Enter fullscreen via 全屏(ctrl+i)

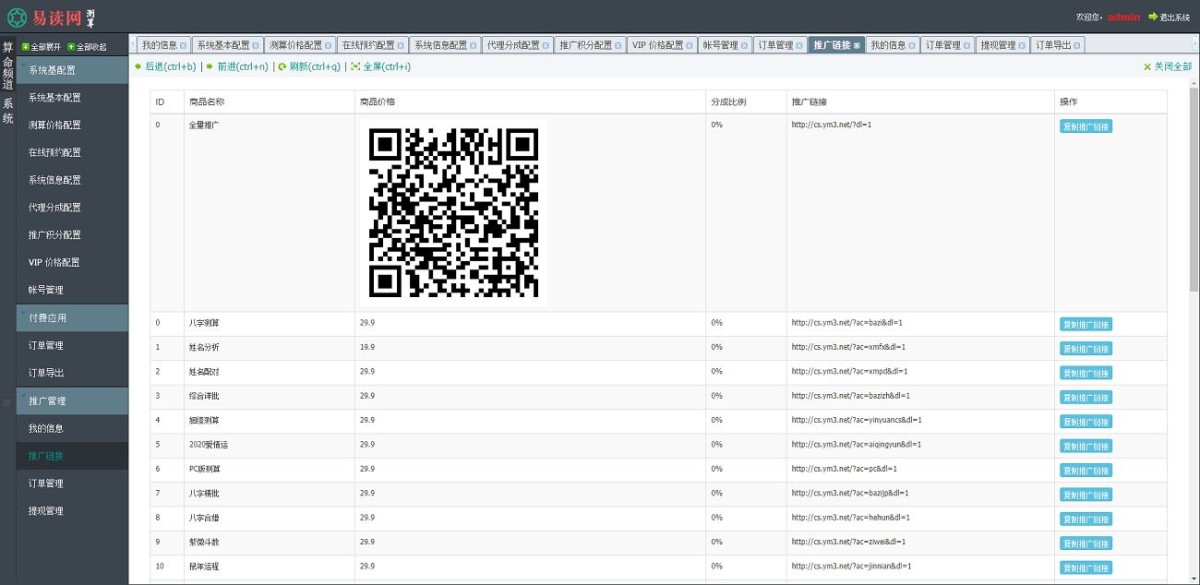(x=380, y=67)
